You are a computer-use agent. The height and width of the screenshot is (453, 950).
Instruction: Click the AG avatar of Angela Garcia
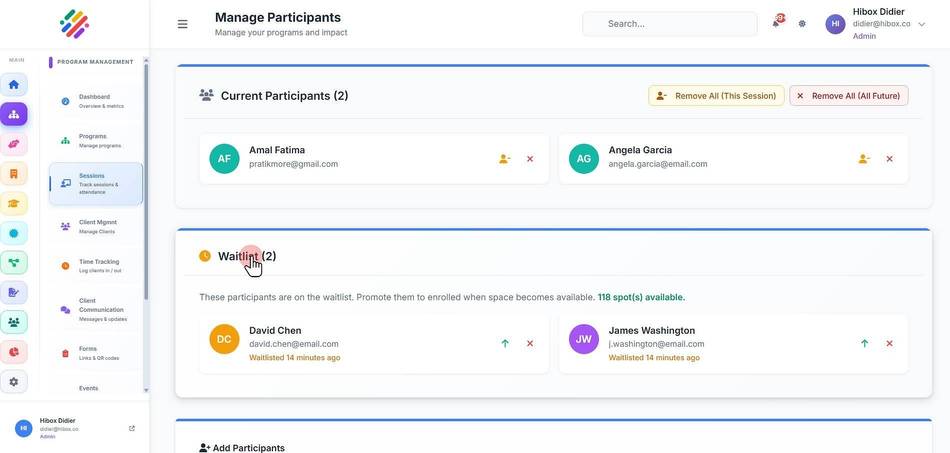[x=583, y=159]
